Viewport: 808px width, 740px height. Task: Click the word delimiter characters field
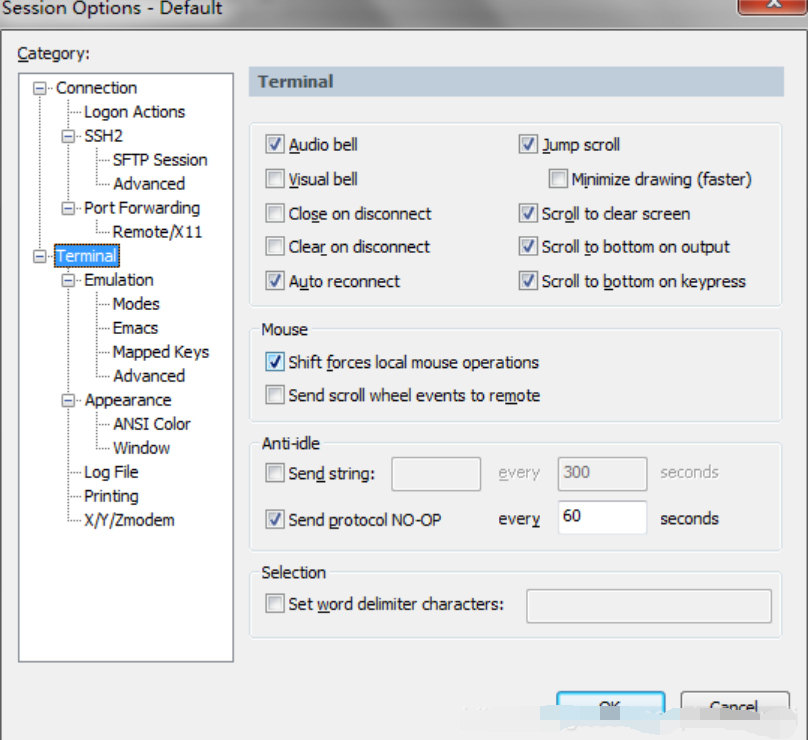click(x=649, y=606)
